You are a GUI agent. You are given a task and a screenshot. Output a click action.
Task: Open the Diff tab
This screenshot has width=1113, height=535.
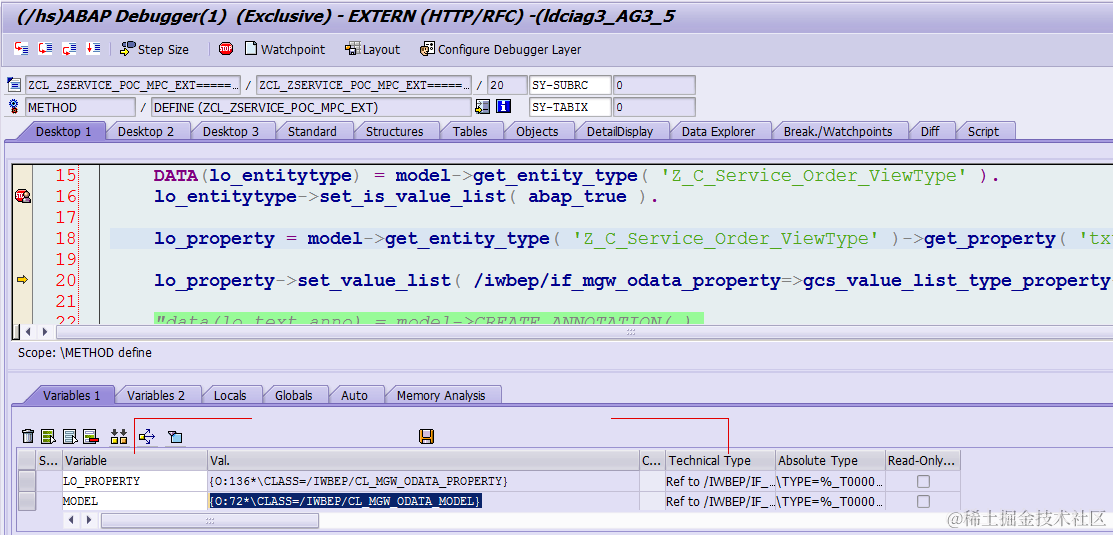click(930, 131)
